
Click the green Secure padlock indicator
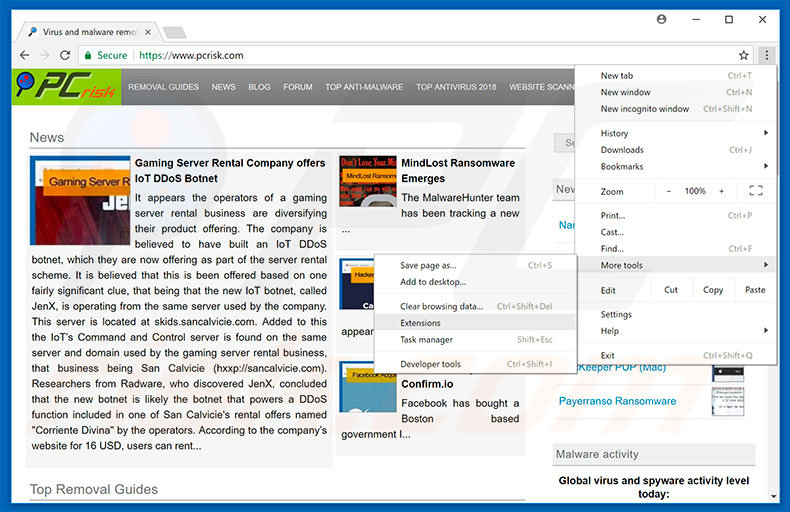click(106, 55)
